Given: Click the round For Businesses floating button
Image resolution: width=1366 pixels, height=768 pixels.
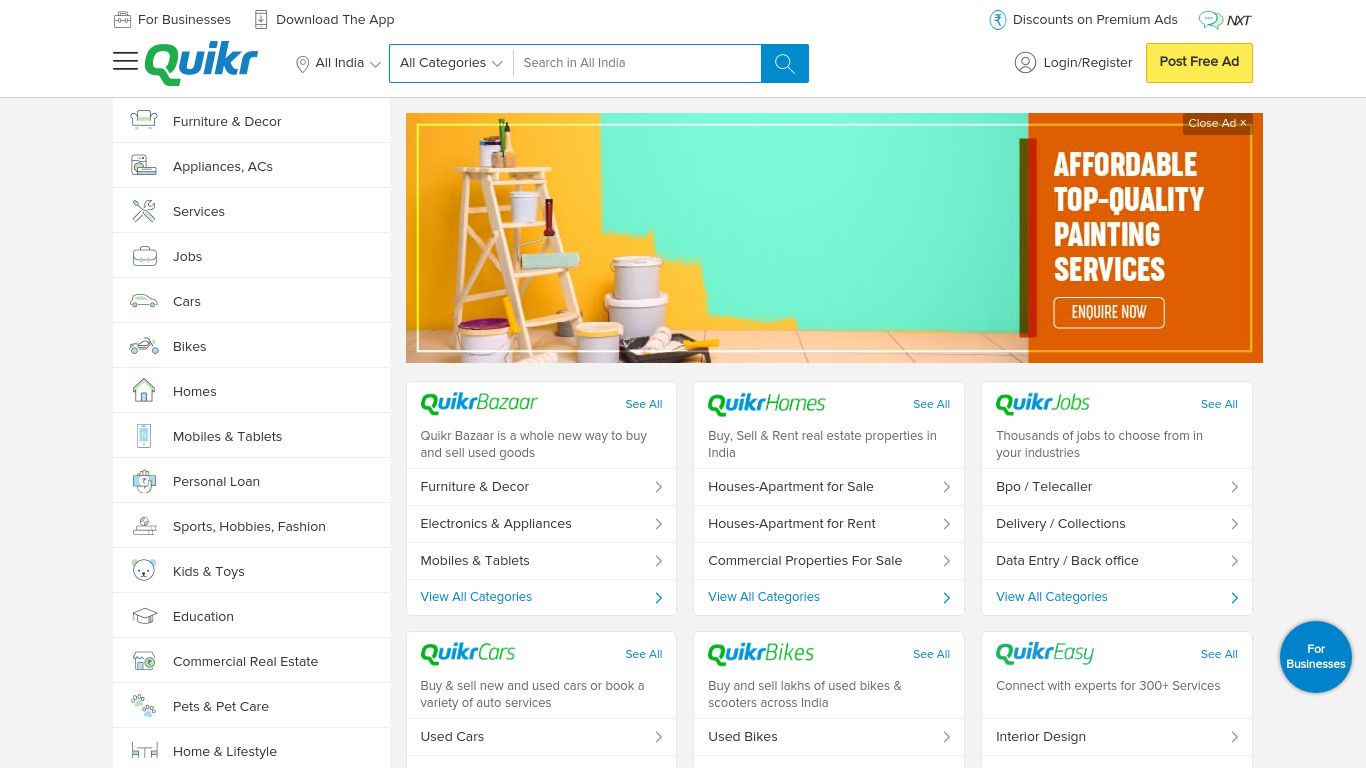Looking at the screenshot, I should pos(1316,657).
